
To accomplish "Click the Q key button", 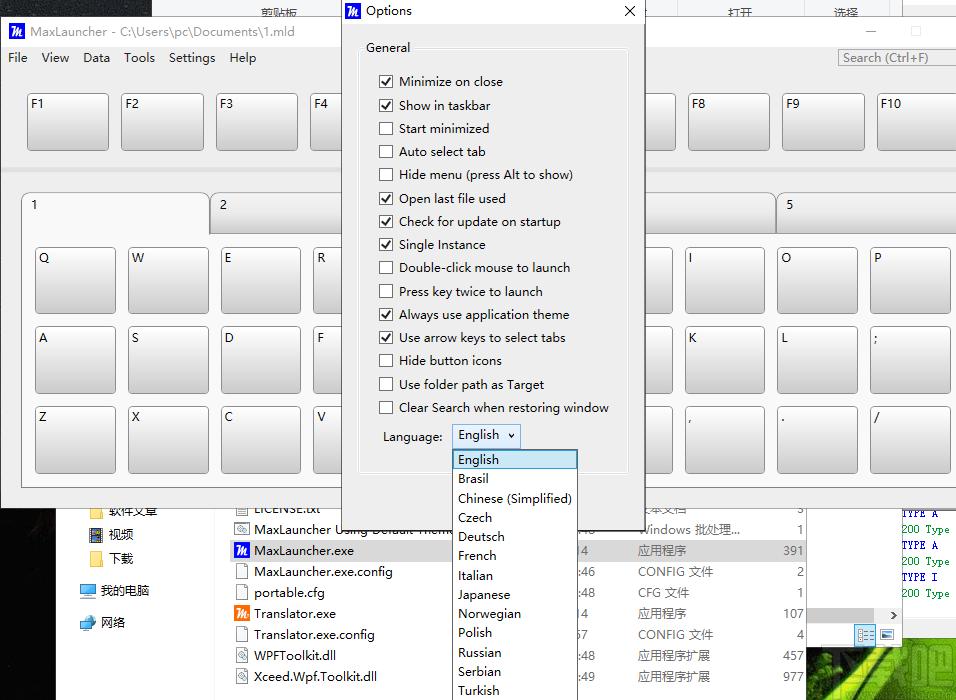I will pyautogui.click(x=75, y=280).
